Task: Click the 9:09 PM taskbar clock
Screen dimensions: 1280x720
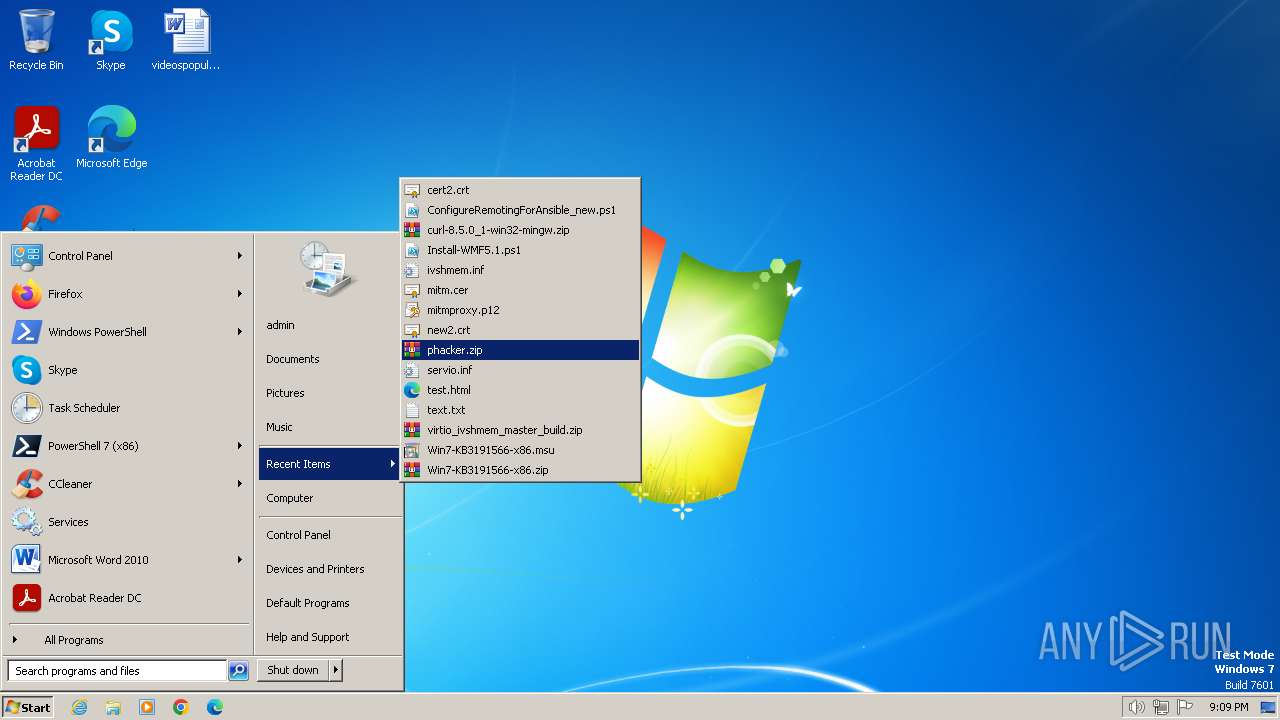Action: (1228, 707)
